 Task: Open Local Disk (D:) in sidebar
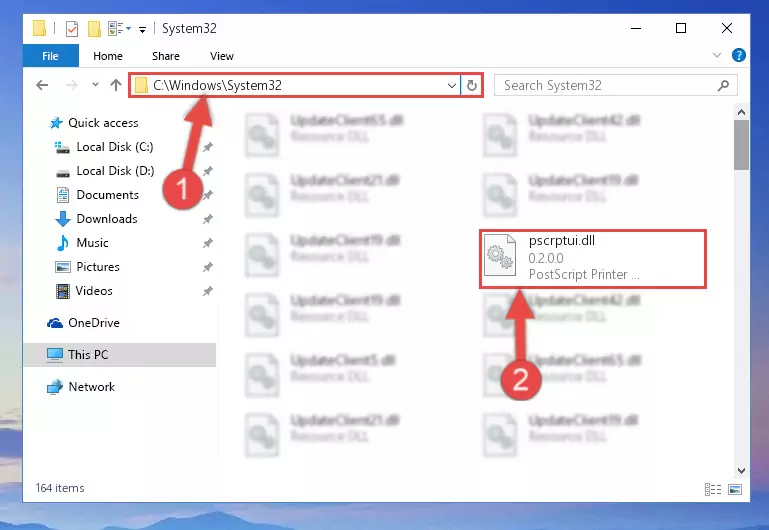pyautogui.click(x=115, y=171)
